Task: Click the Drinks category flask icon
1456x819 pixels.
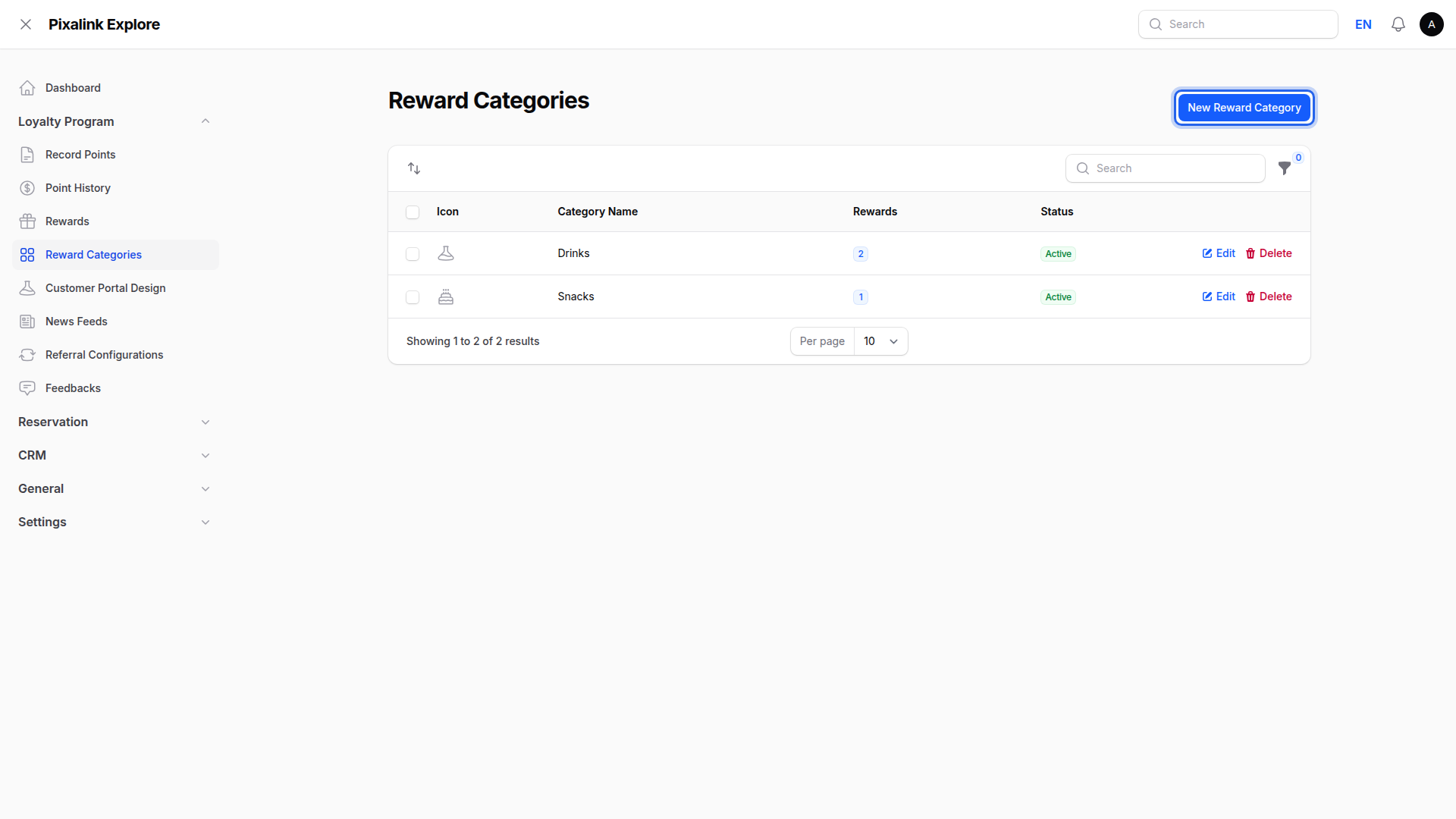Action: (x=446, y=253)
